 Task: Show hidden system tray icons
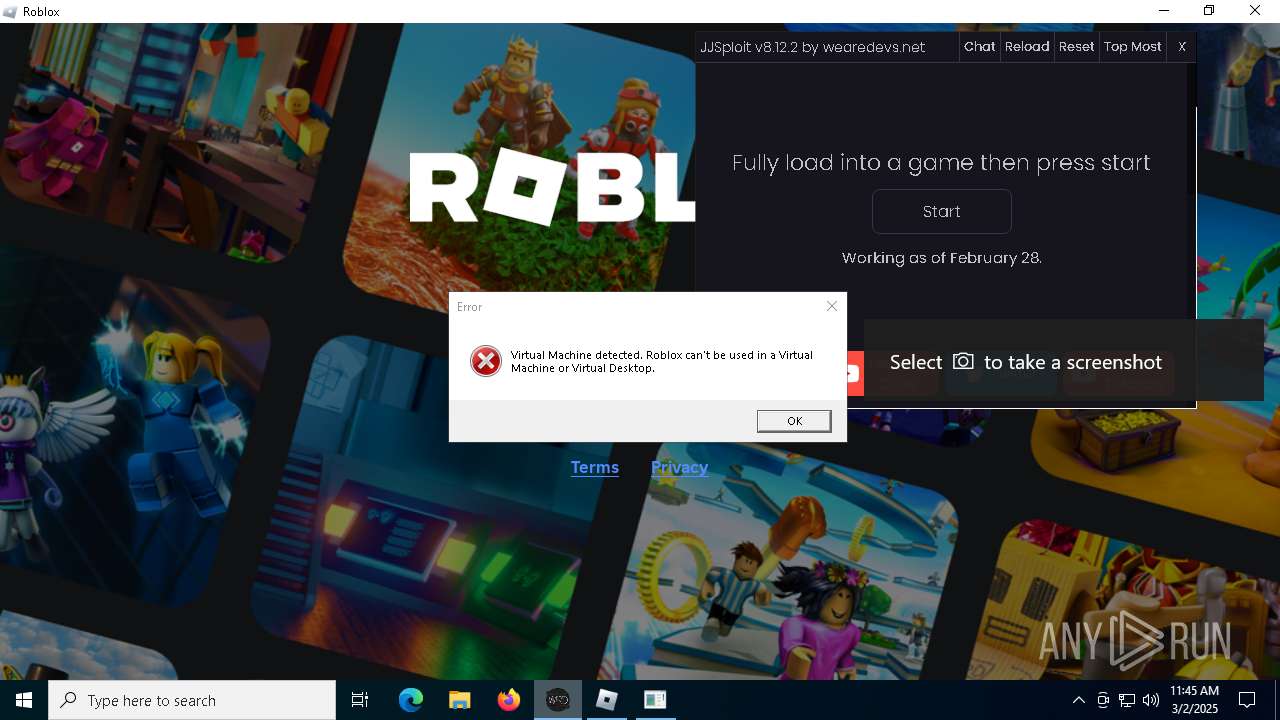[1078, 700]
